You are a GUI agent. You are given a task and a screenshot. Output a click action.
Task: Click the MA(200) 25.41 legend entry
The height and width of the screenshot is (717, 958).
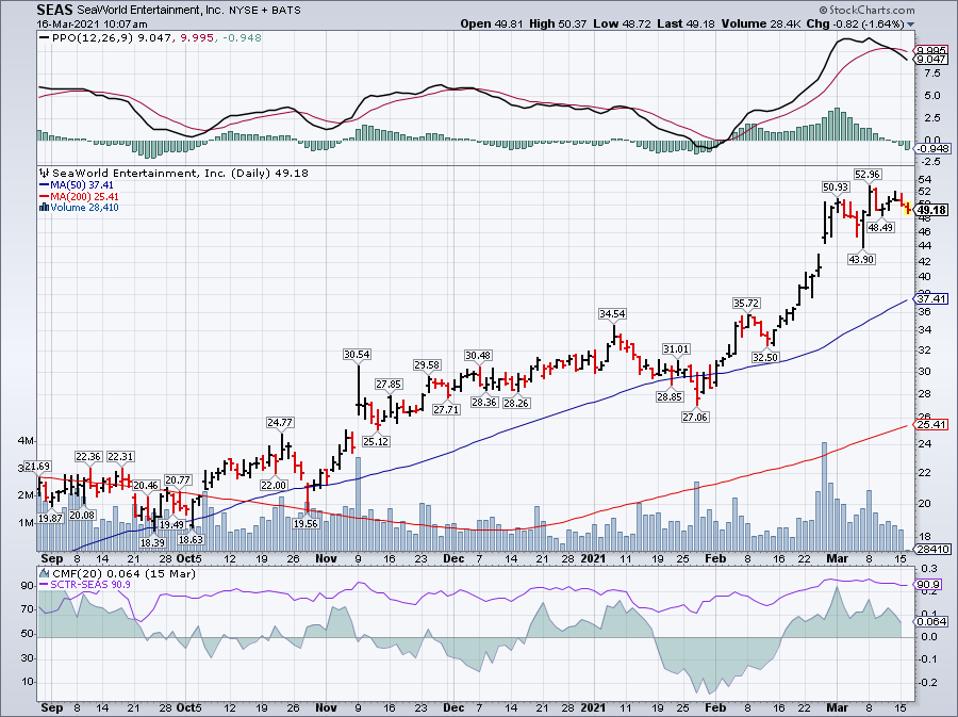coord(85,197)
